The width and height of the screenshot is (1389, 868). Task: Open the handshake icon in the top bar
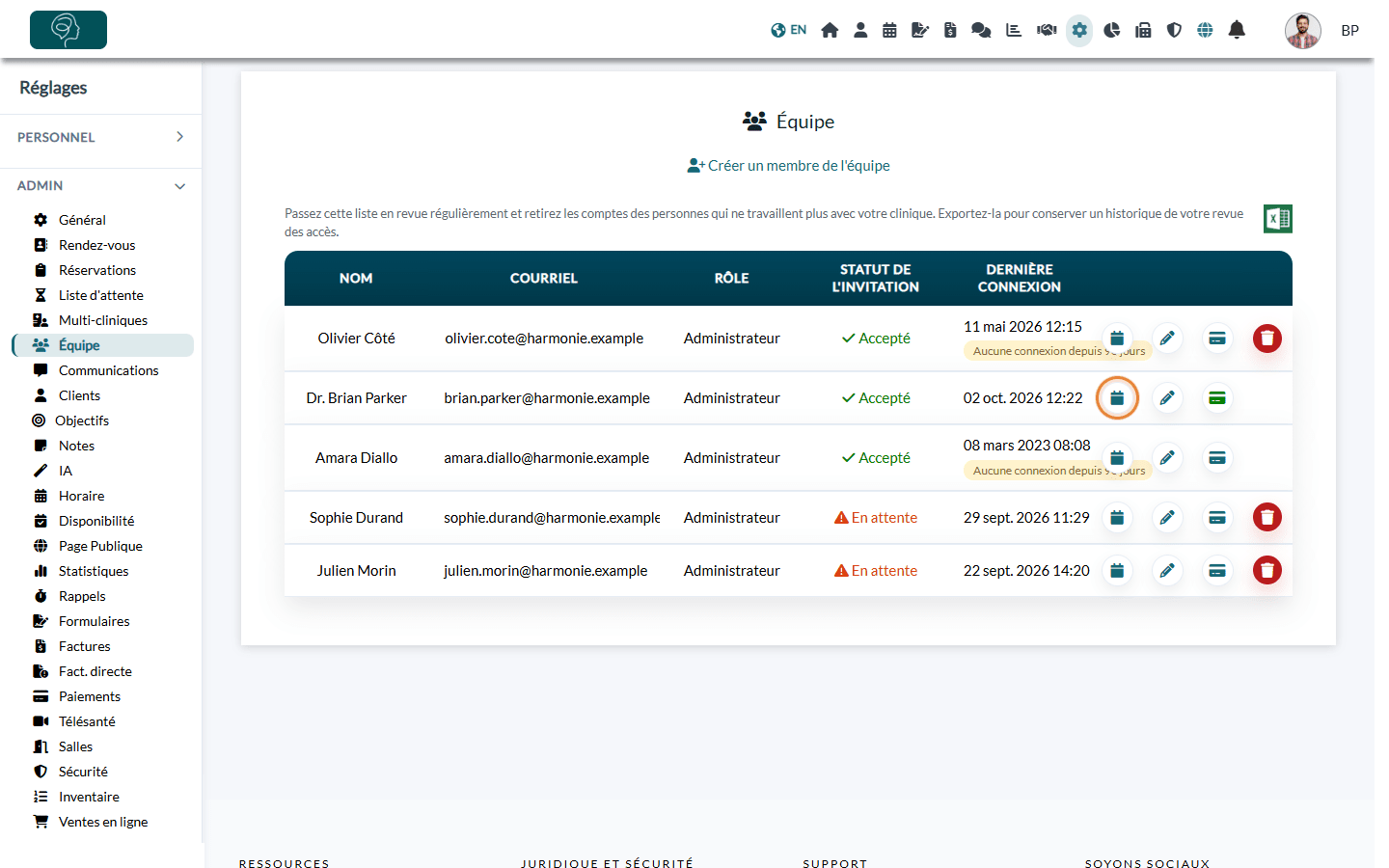click(1047, 30)
